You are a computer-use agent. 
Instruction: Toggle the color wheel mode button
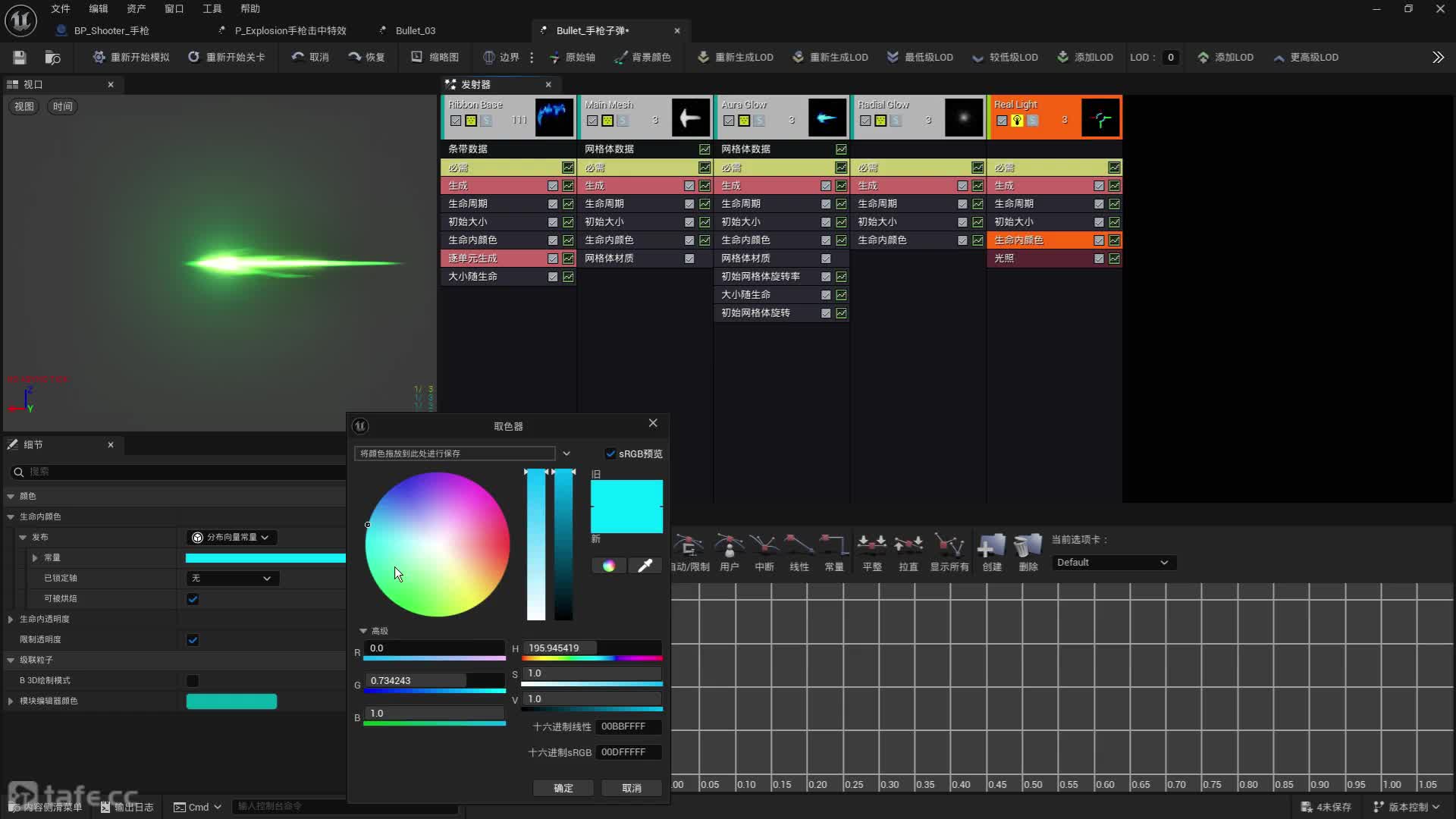608,566
